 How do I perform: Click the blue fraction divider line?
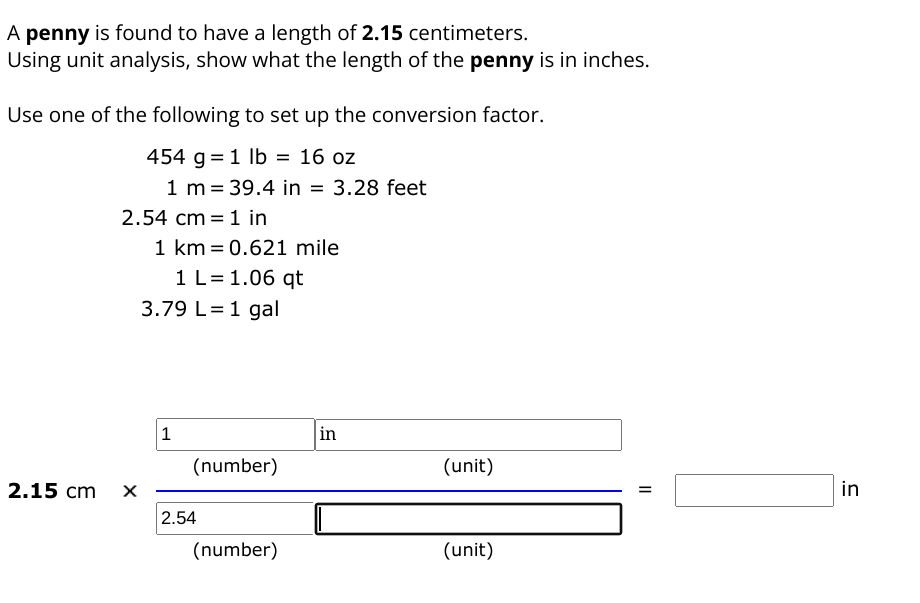point(388,490)
